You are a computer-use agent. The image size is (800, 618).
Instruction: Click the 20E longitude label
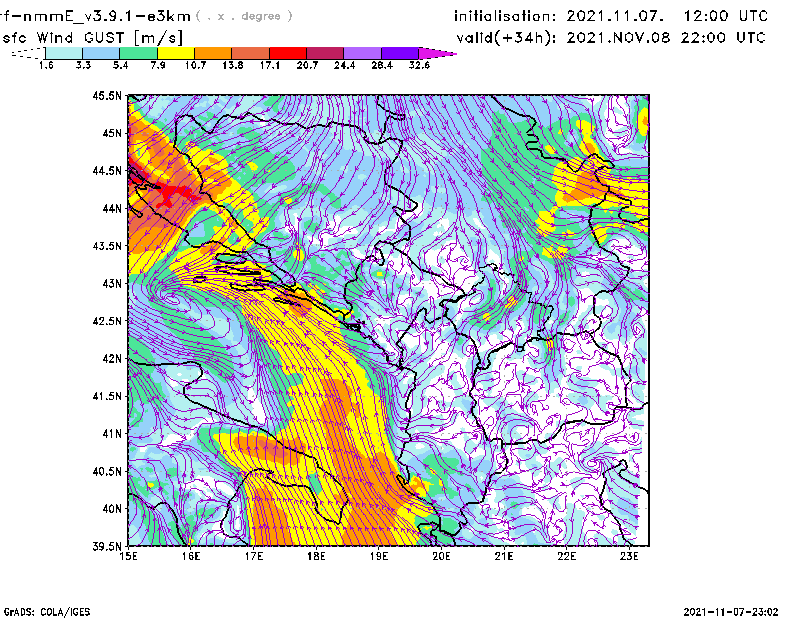[x=441, y=556]
